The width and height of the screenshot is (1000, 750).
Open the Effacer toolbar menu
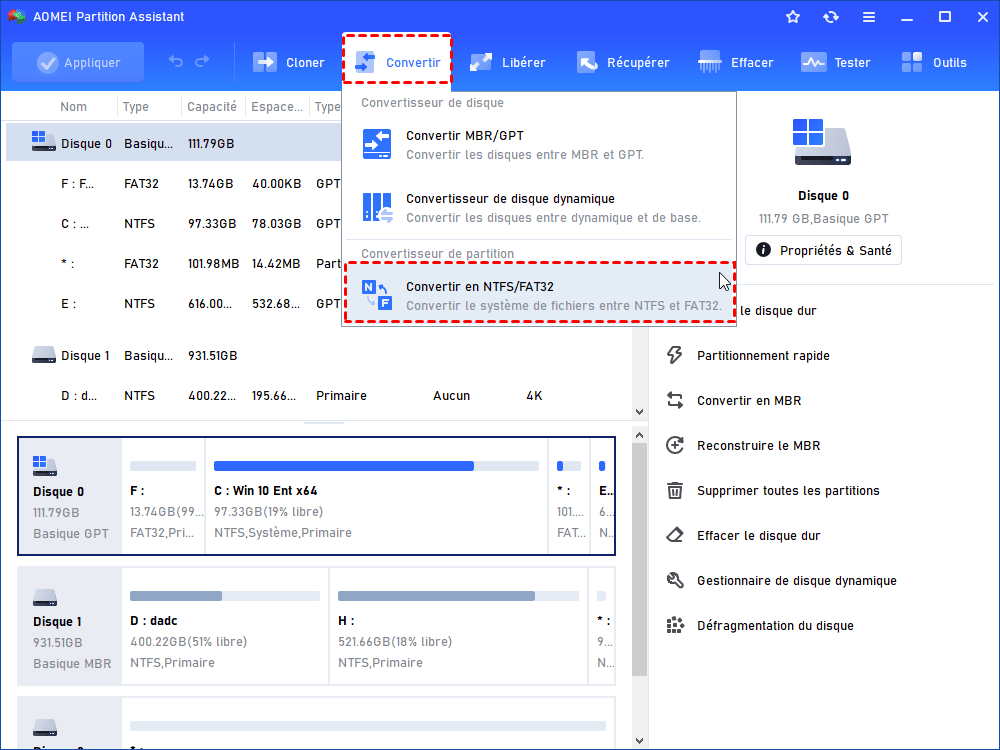coord(735,62)
